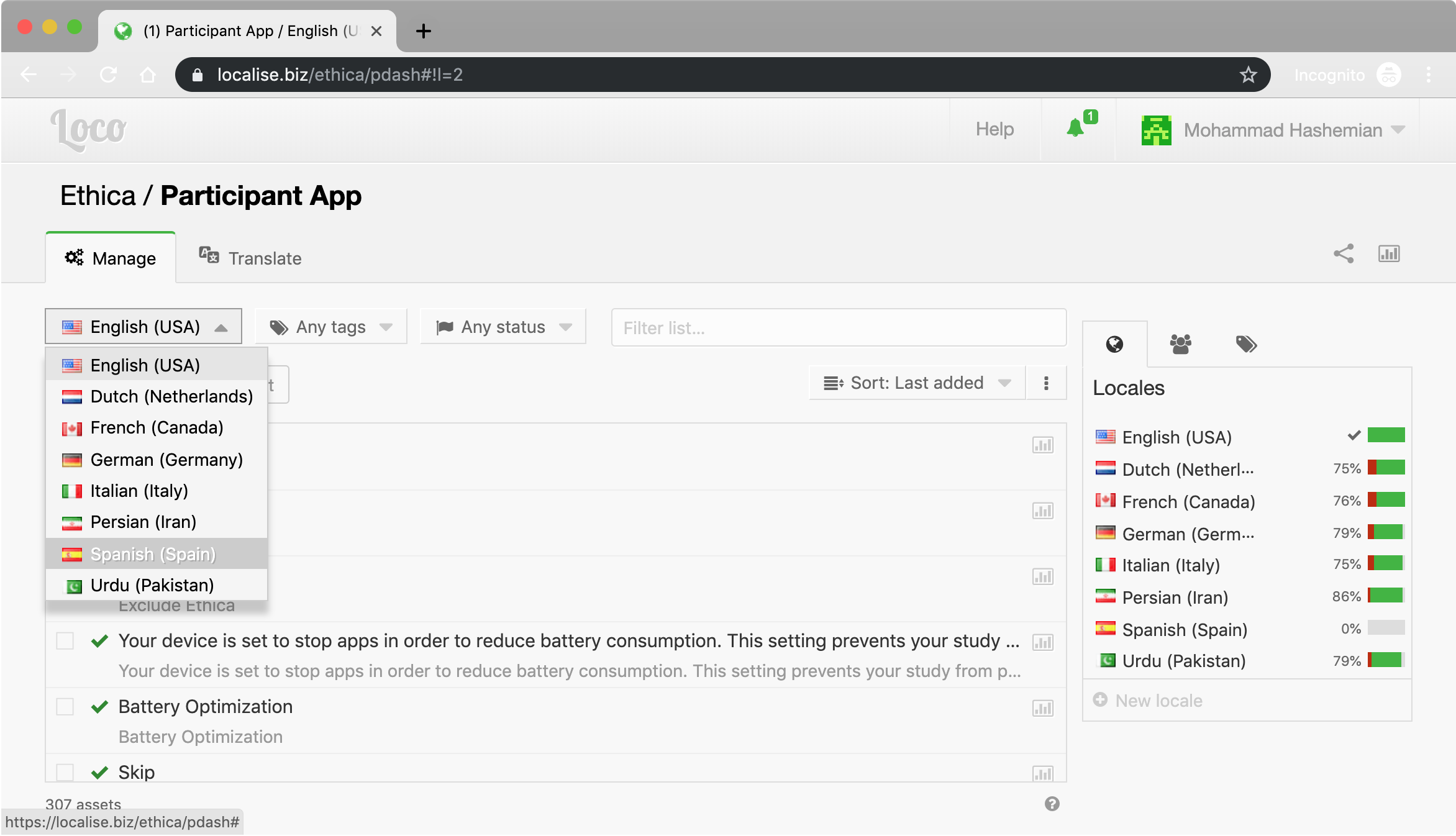This screenshot has height=836, width=1456.
Task: Open project statistics chart icon
Action: tap(1389, 253)
